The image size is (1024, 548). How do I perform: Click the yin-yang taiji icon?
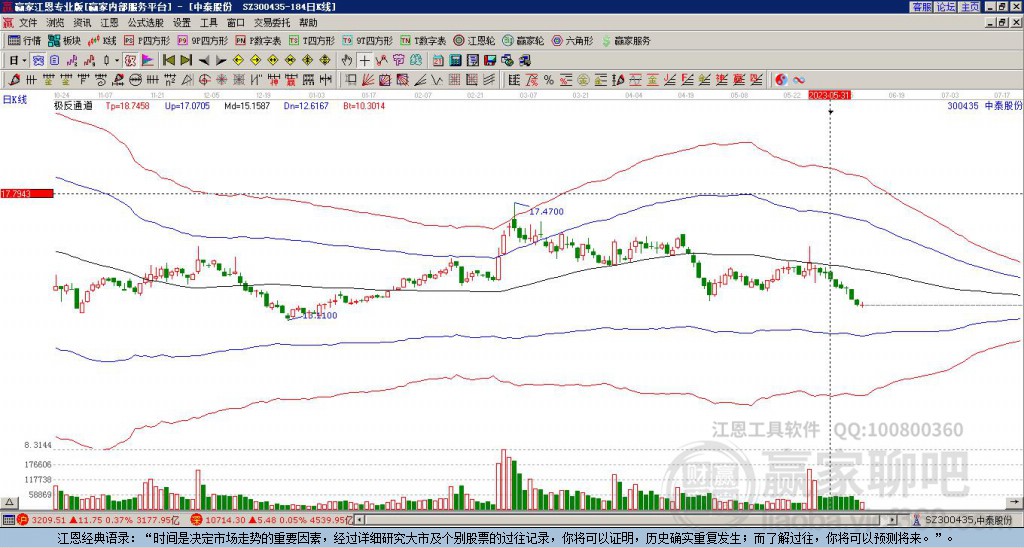coord(781,80)
